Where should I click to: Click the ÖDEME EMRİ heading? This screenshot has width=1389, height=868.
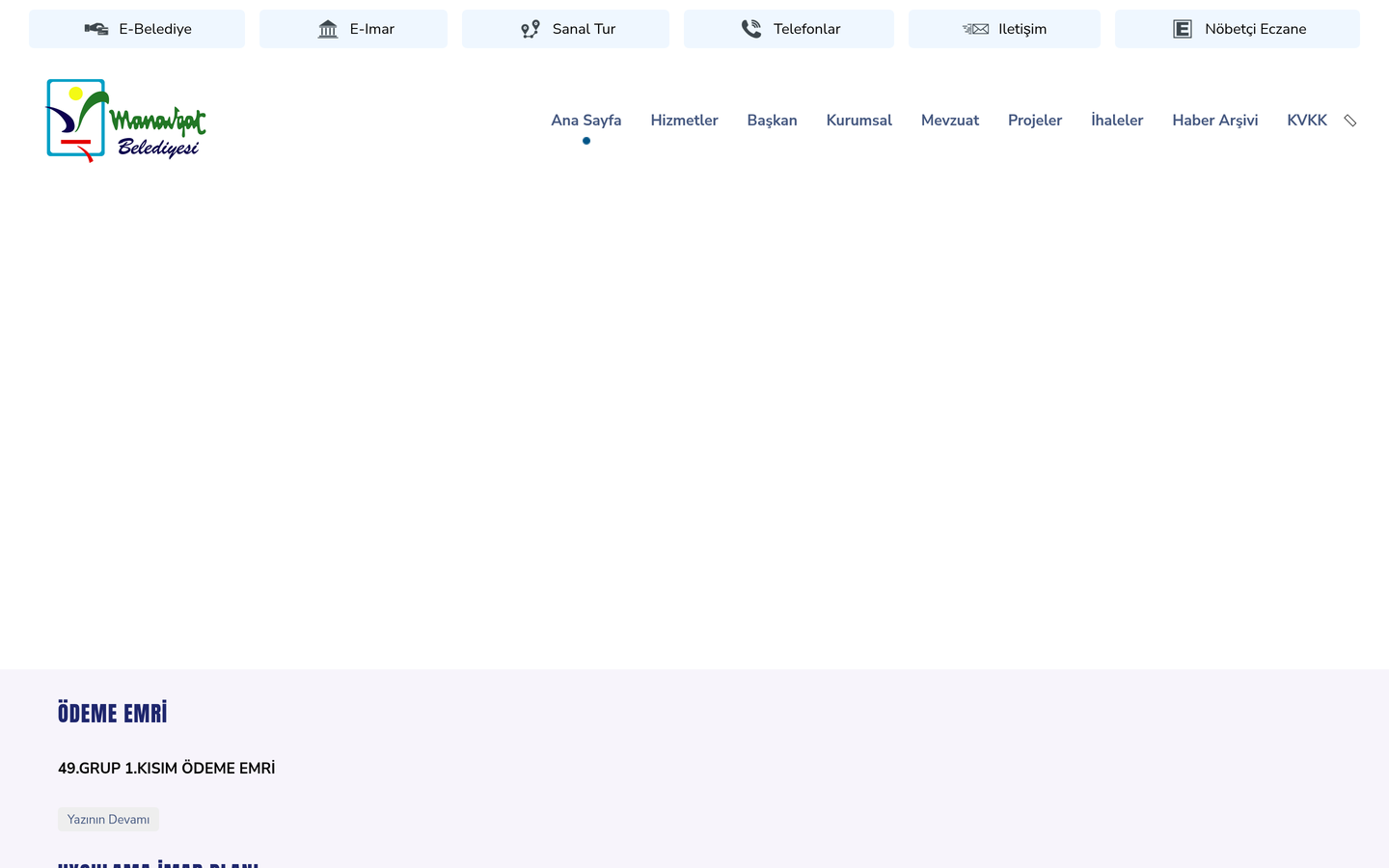pos(112,713)
